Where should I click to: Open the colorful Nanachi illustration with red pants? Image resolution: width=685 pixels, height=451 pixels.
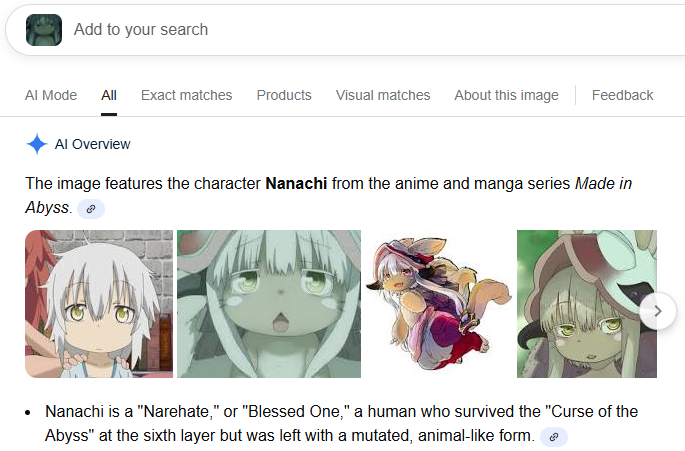point(439,304)
